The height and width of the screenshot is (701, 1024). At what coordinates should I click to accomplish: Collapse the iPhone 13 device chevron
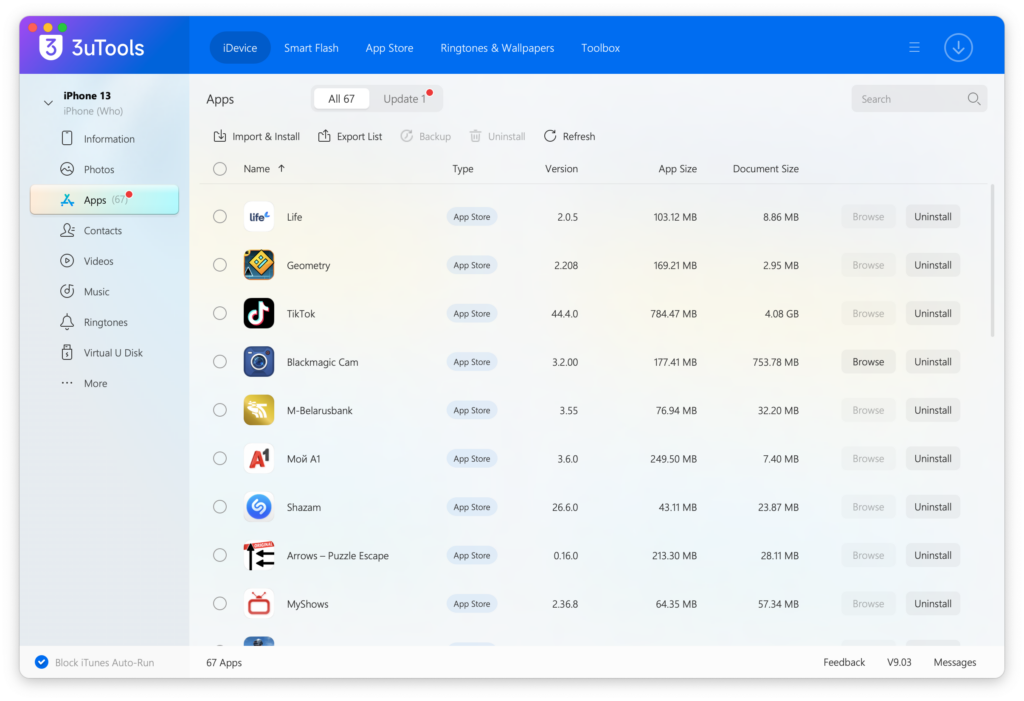point(48,103)
